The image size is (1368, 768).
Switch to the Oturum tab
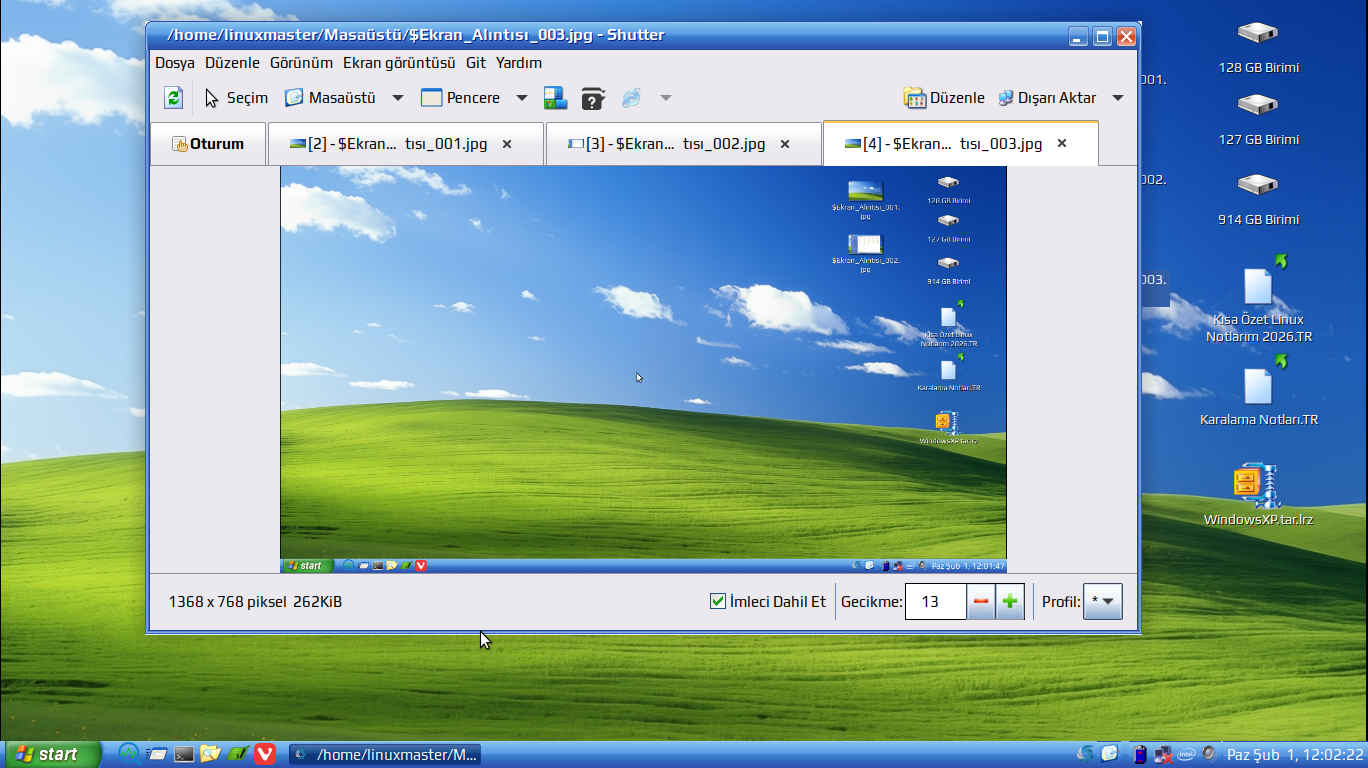208,144
